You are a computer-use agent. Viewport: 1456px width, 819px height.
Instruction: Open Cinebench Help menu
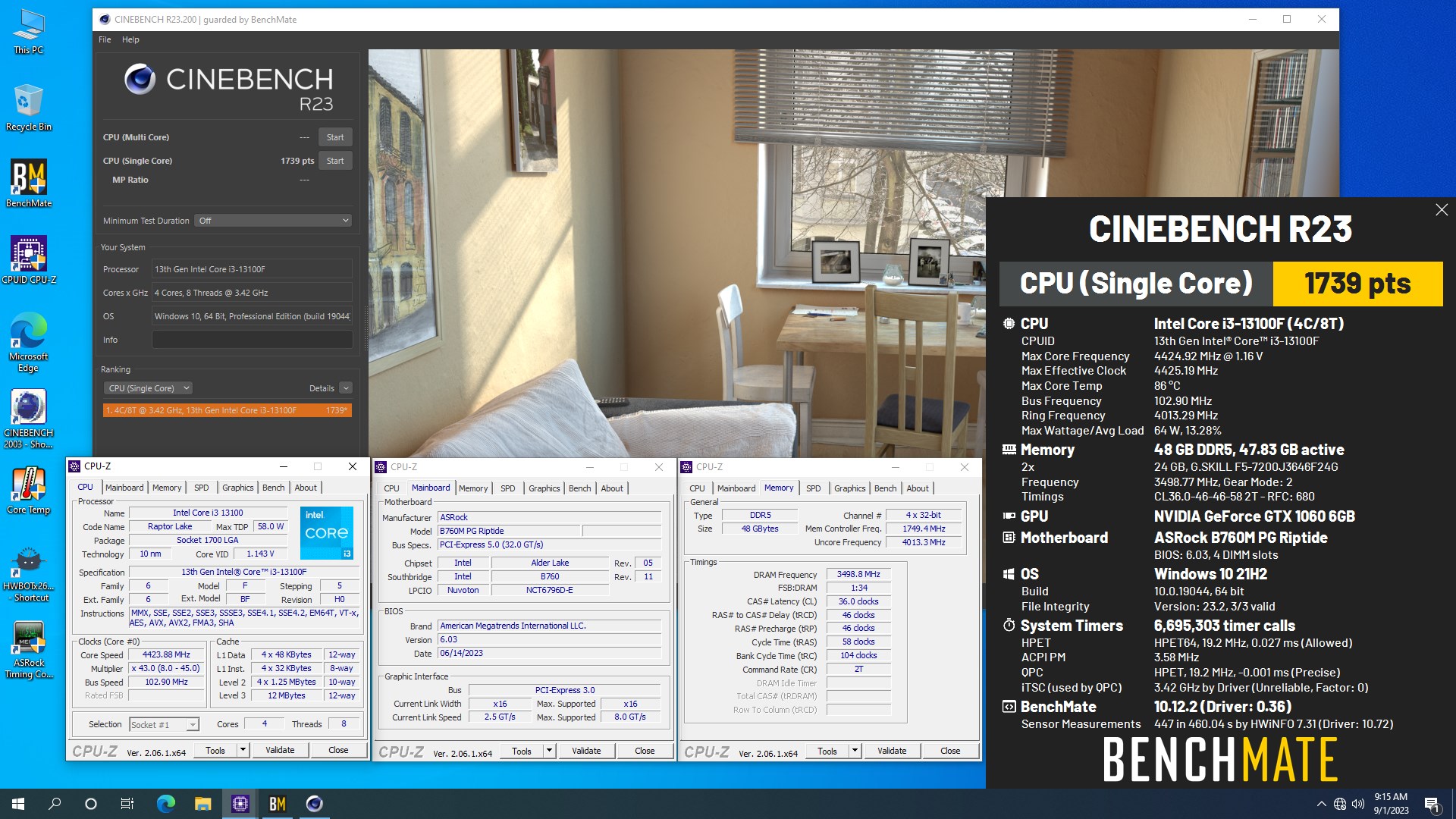coord(130,39)
